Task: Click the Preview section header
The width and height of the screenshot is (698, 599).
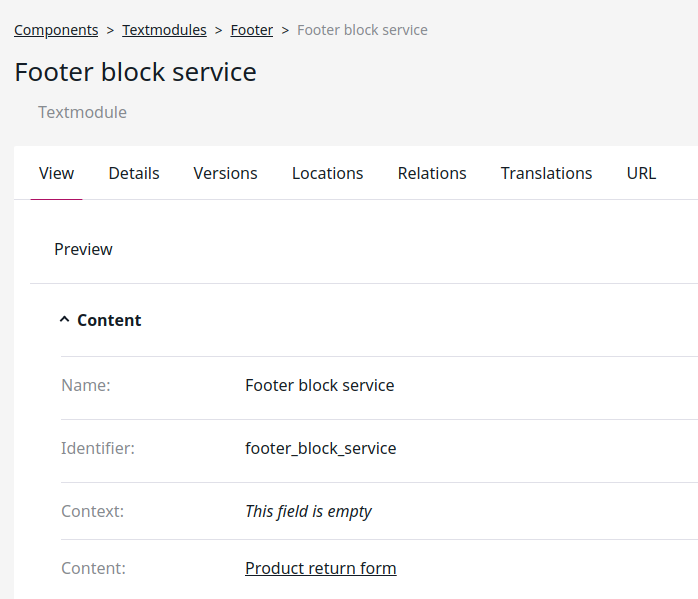Action: 83,249
